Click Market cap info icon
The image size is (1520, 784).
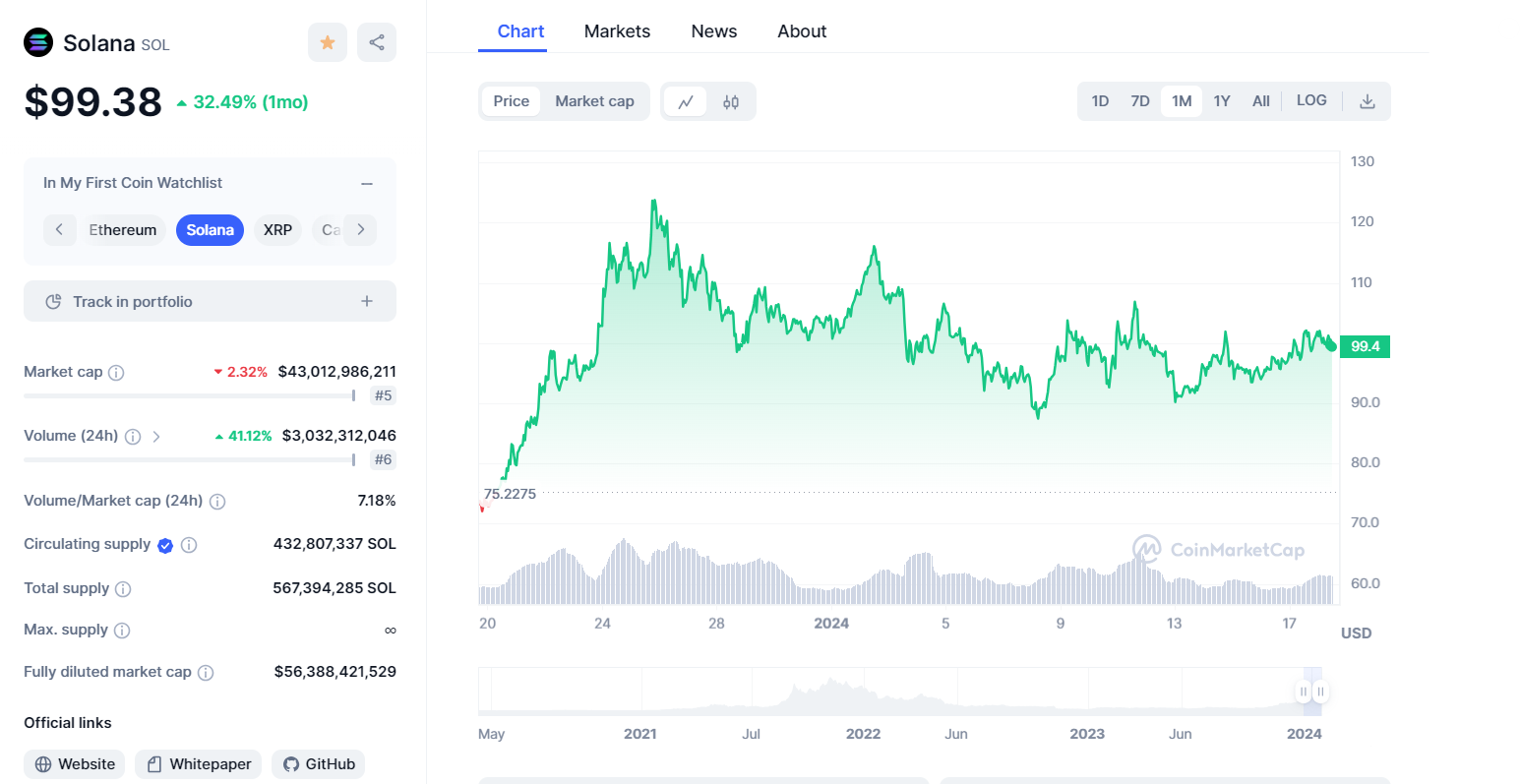(116, 373)
